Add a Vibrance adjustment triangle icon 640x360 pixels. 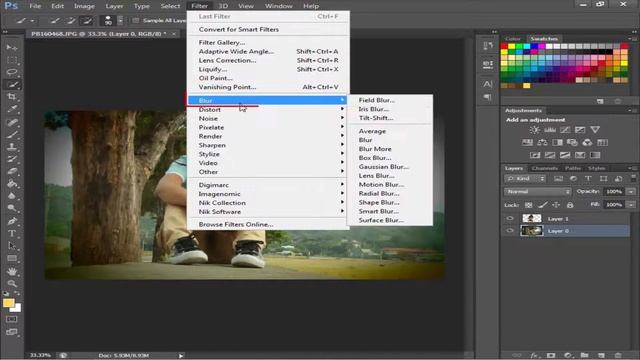point(595,130)
